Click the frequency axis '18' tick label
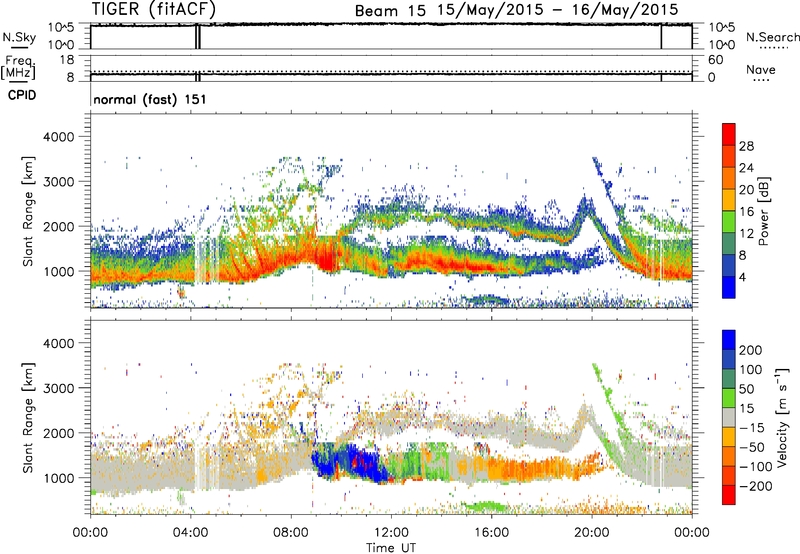 pos(67,60)
